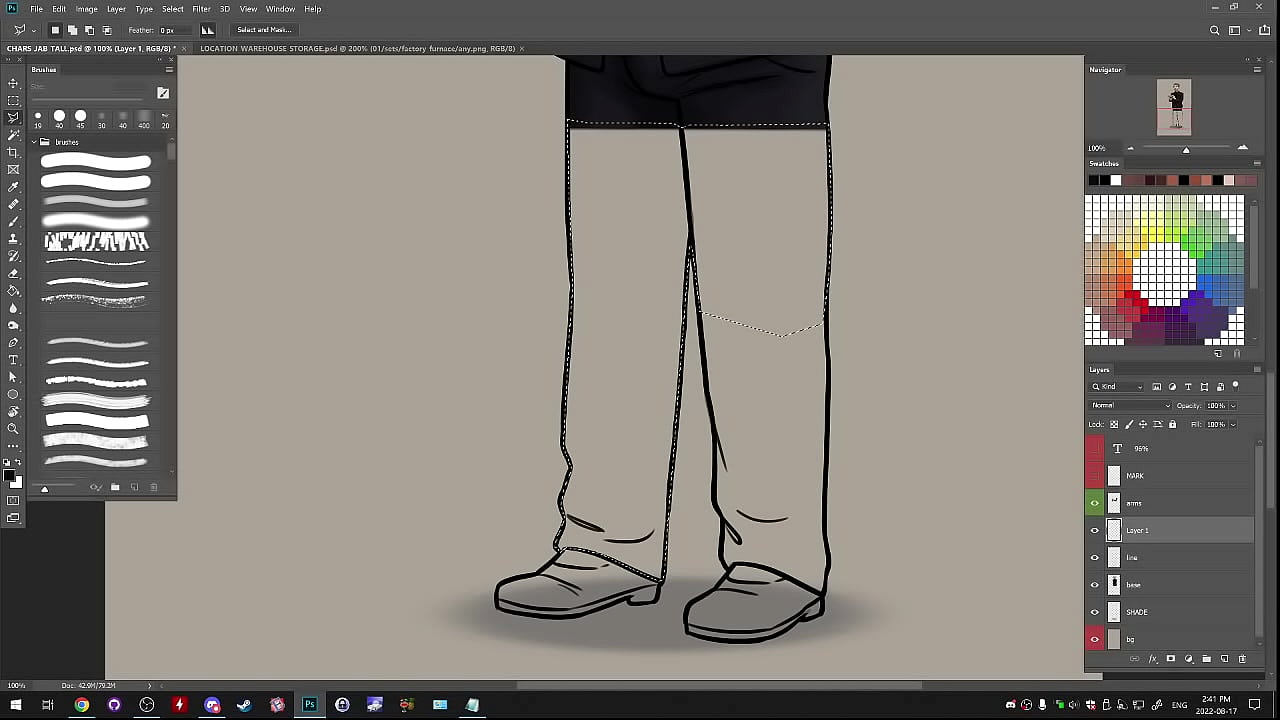Collapse the brushes folder group
1280x720 pixels.
coord(34,142)
